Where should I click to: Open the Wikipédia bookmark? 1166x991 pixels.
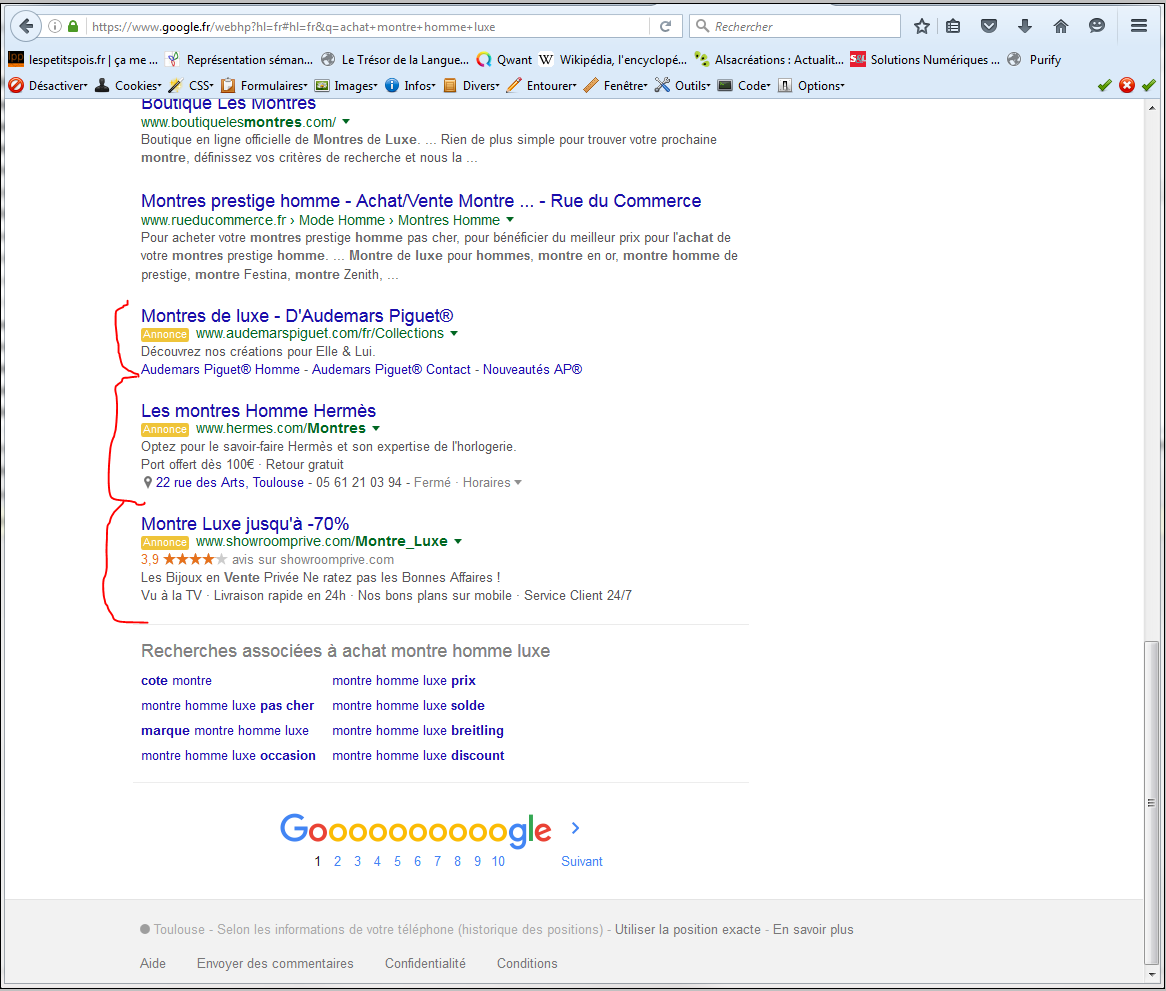(x=613, y=59)
